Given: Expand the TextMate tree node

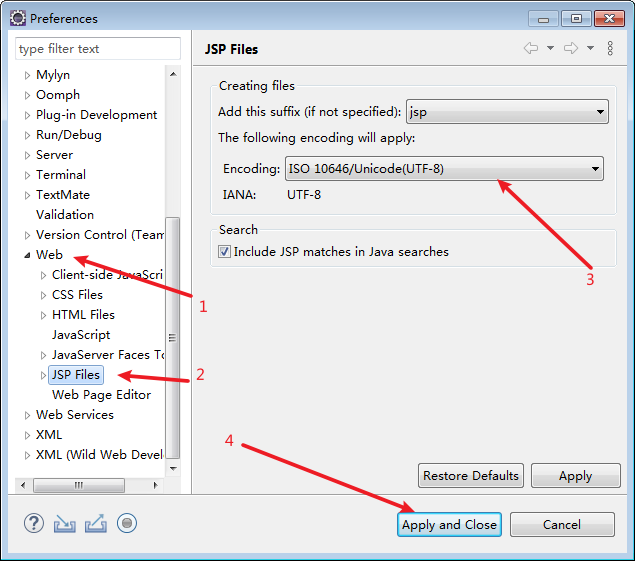Looking at the screenshot, I should coord(27,196).
